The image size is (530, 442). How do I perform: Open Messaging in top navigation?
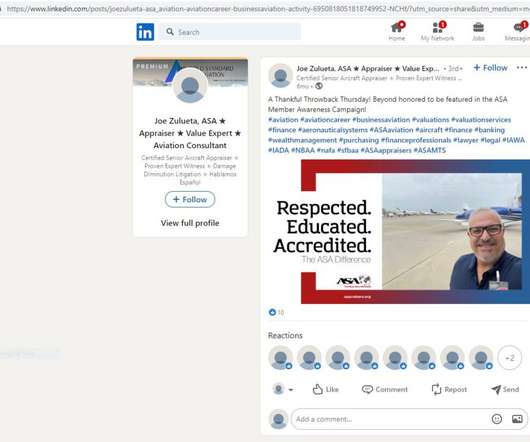click(x=517, y=31)
